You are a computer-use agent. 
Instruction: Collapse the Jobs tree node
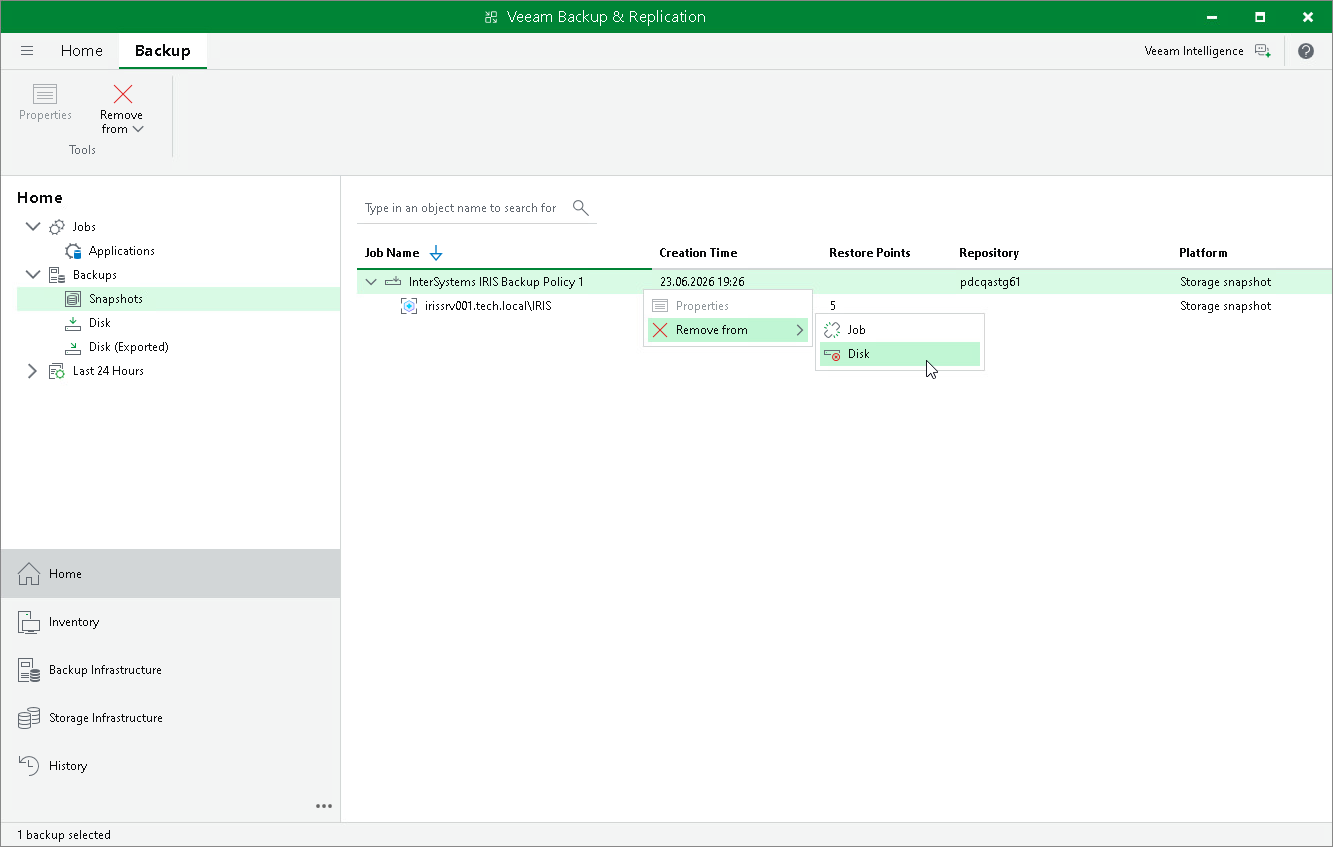point(33,227)
